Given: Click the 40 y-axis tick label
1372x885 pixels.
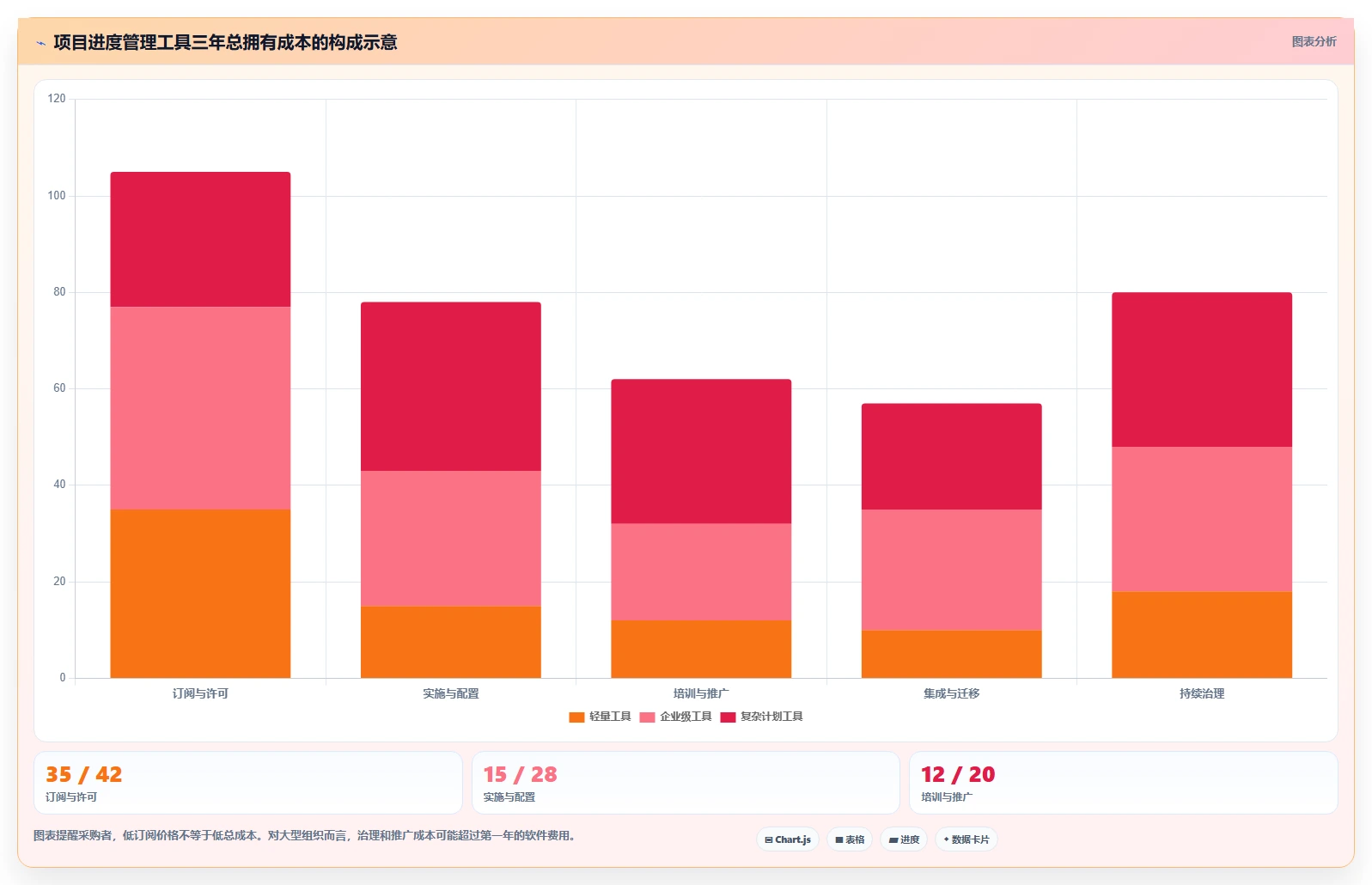Looking at the screenshot, I should [59, 485].
